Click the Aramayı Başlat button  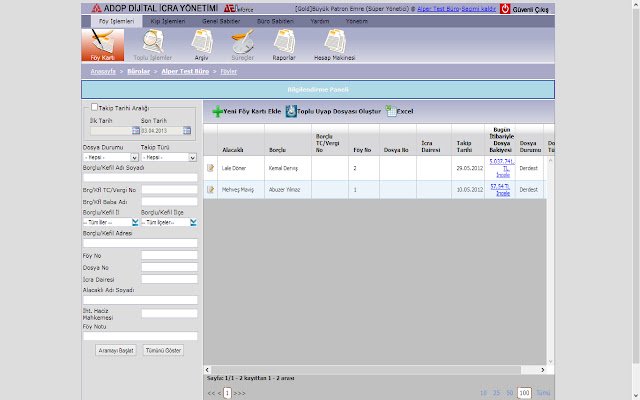tap(116, 350)
